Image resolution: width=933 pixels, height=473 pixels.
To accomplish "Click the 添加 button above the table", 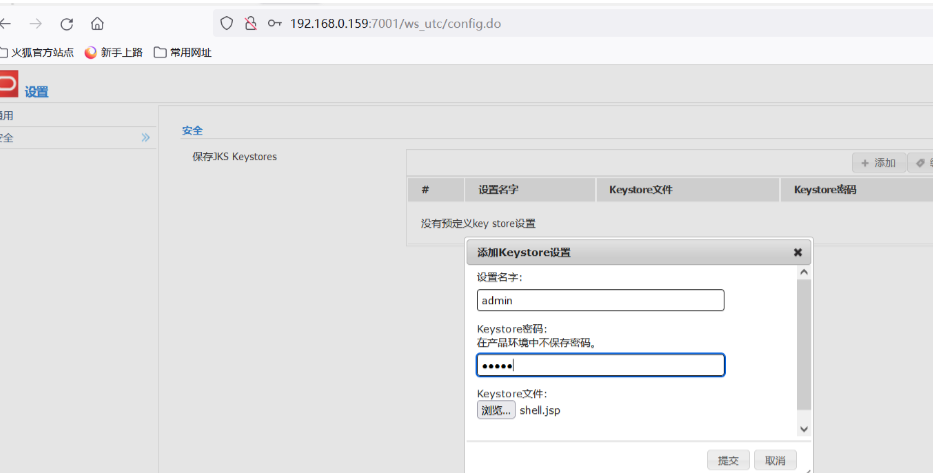I will pos(879,163).
